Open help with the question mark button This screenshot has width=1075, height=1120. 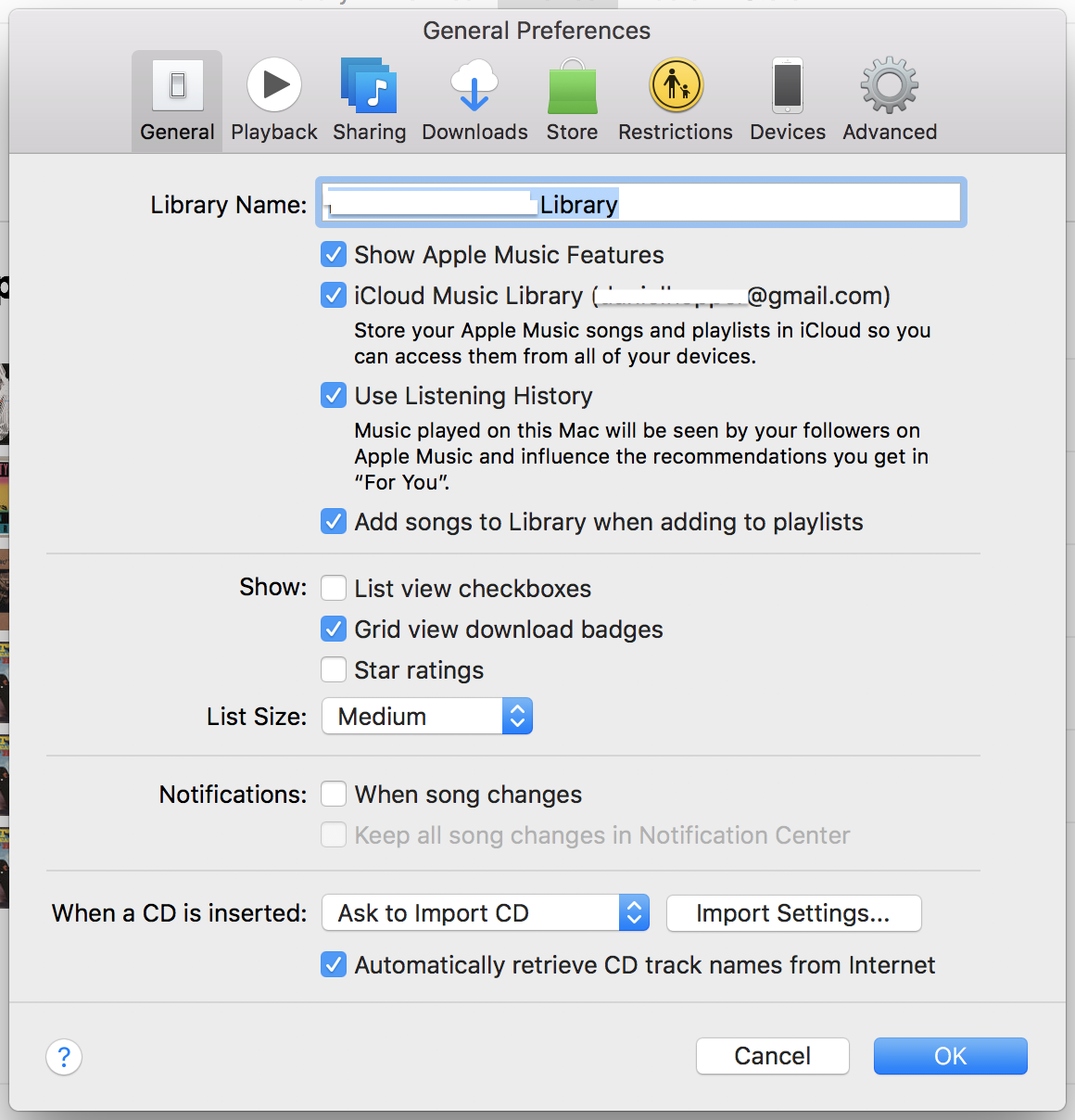pos(64,1056)
